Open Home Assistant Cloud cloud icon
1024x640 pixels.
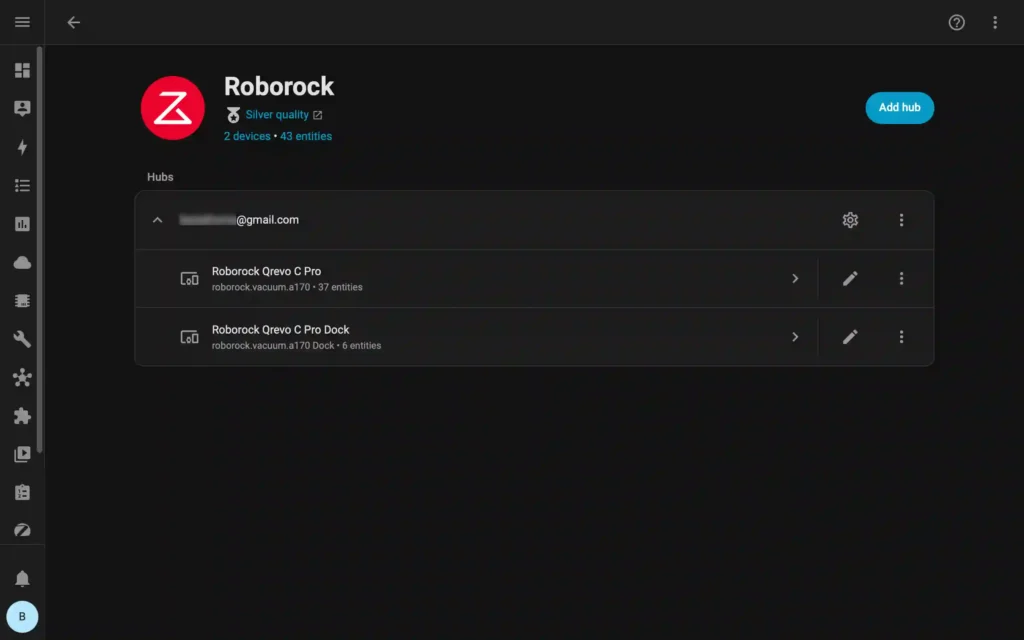point(22,262)
